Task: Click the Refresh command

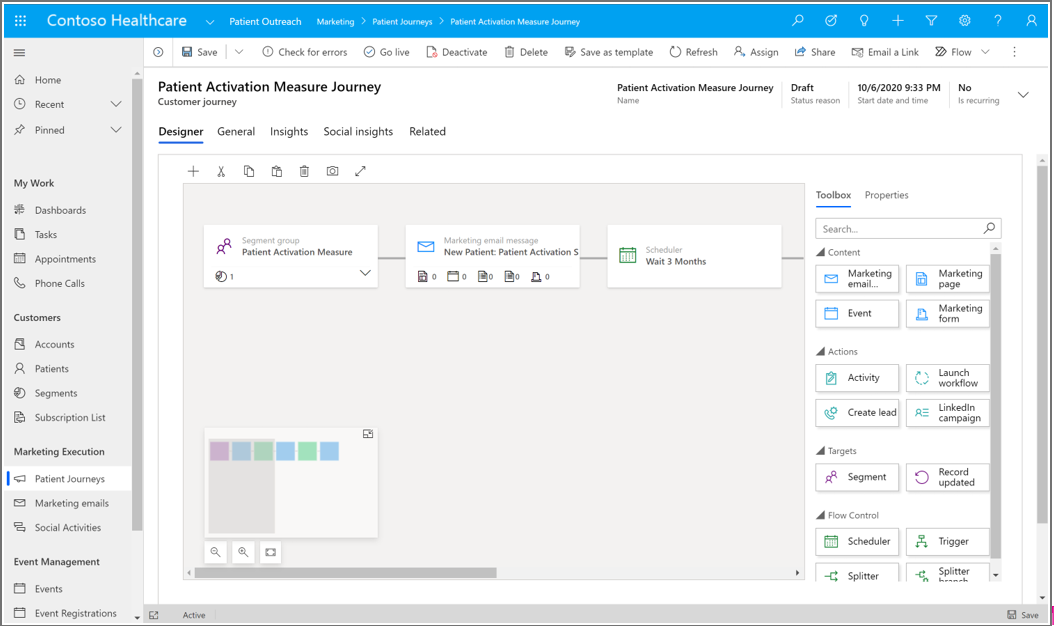Action: click(693, 52)
